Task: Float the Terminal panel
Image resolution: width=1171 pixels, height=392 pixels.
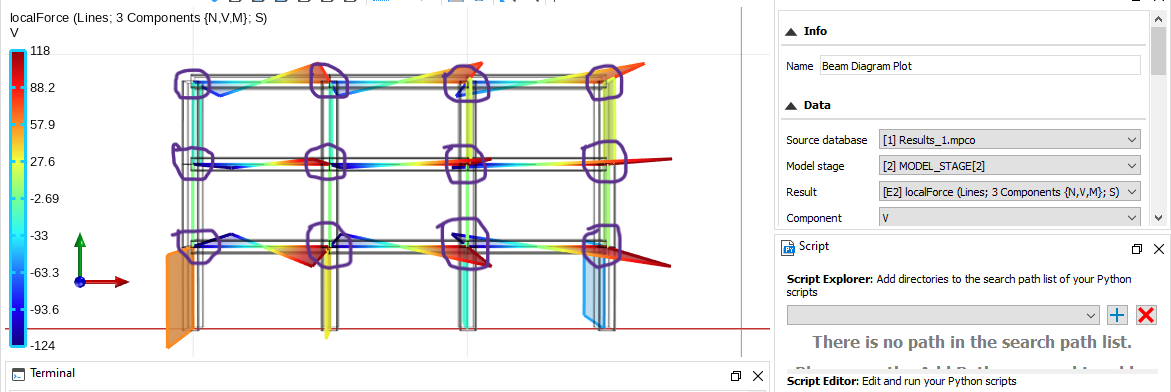Action: 736,376
